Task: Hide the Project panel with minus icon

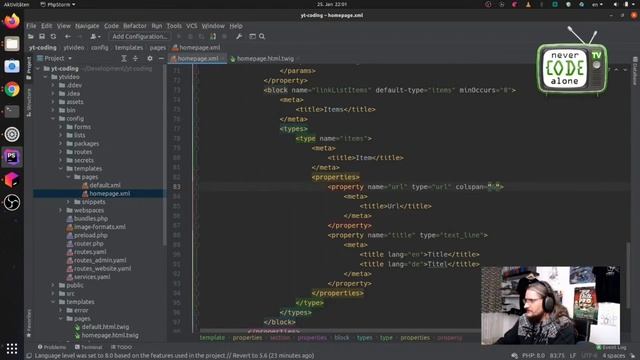Action: (x=161, y=58)
